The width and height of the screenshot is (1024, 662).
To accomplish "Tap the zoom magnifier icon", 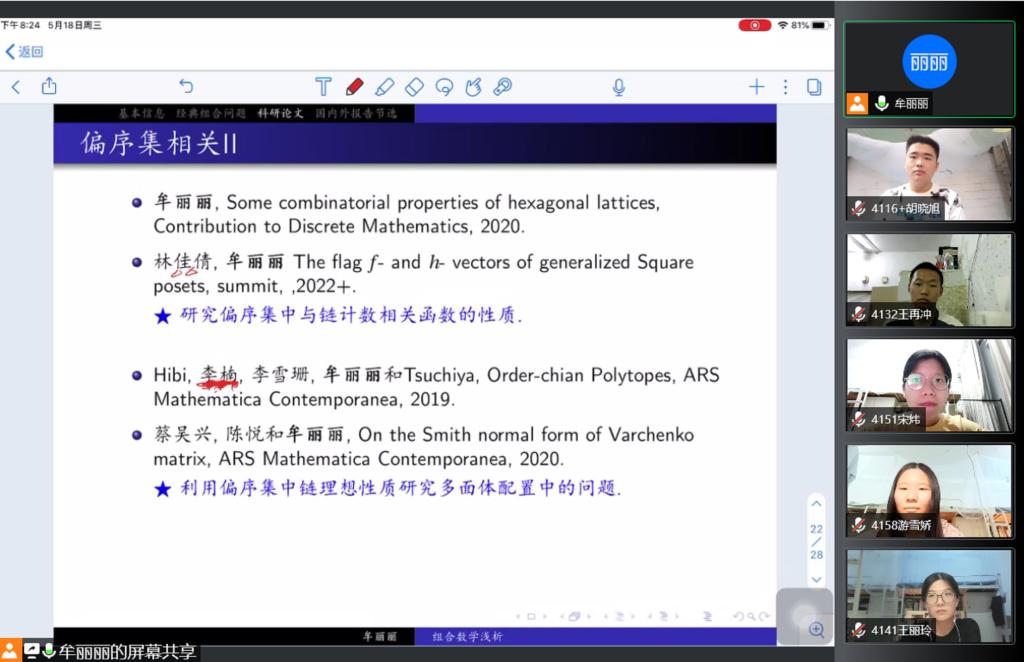I will point(816,629).
